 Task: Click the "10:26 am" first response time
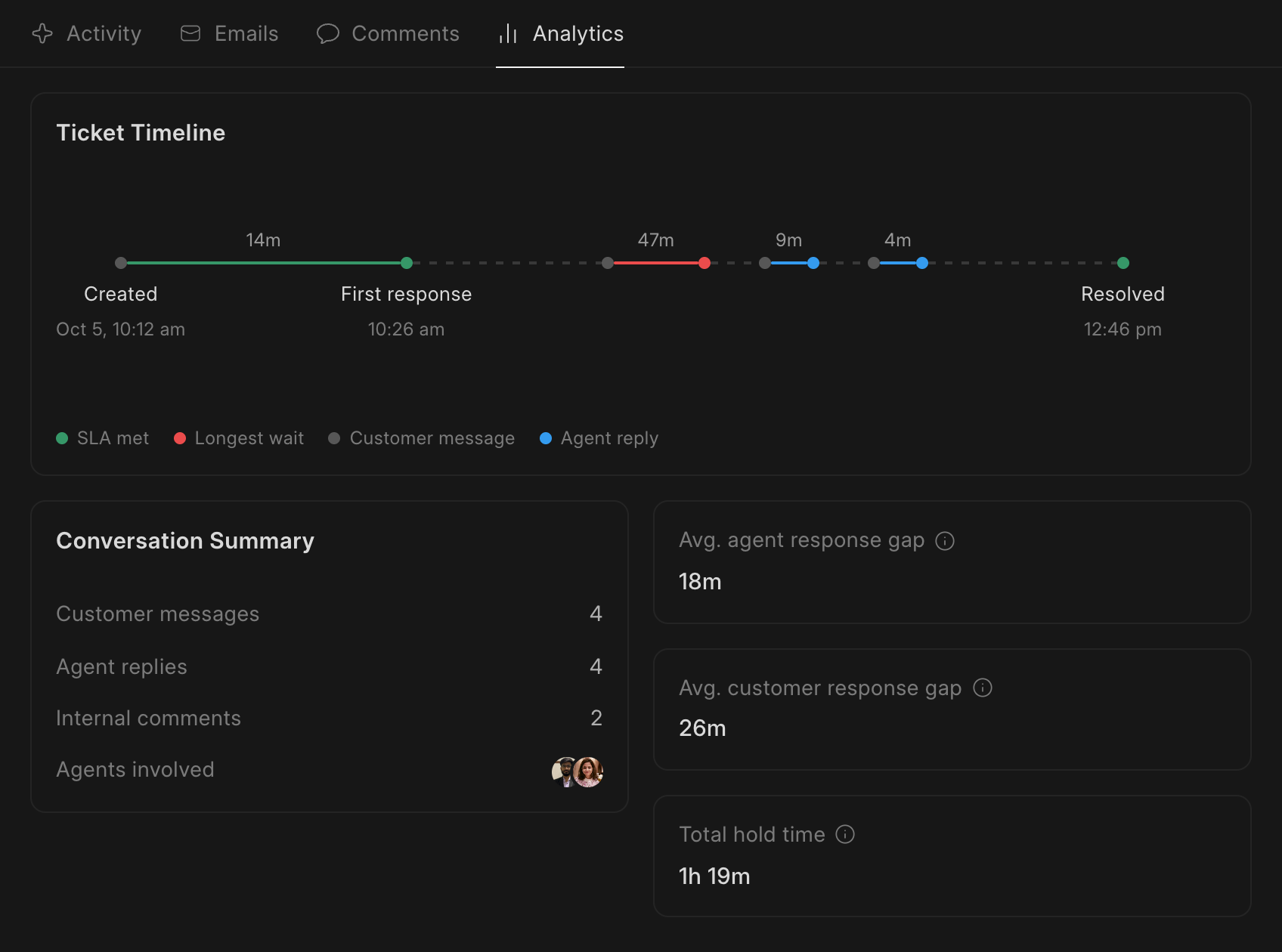pos(407,329)
